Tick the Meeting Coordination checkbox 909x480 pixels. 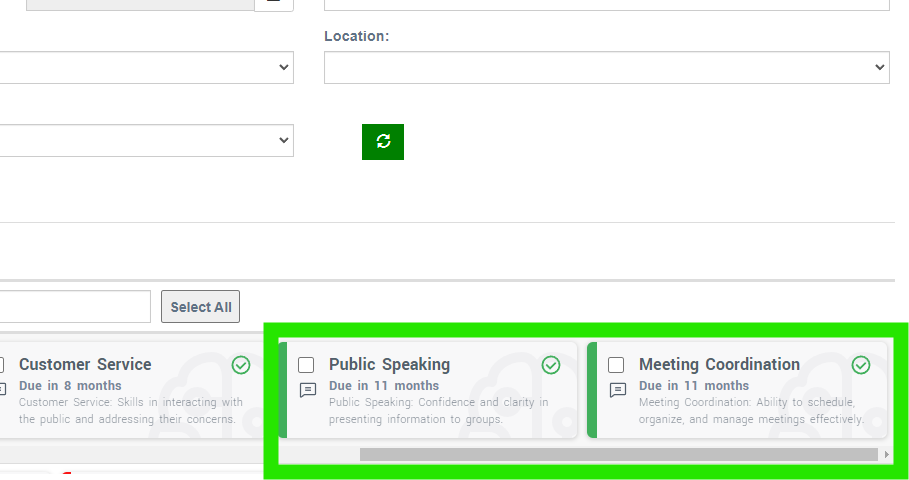pyautogui.click(x=616, y=365)
